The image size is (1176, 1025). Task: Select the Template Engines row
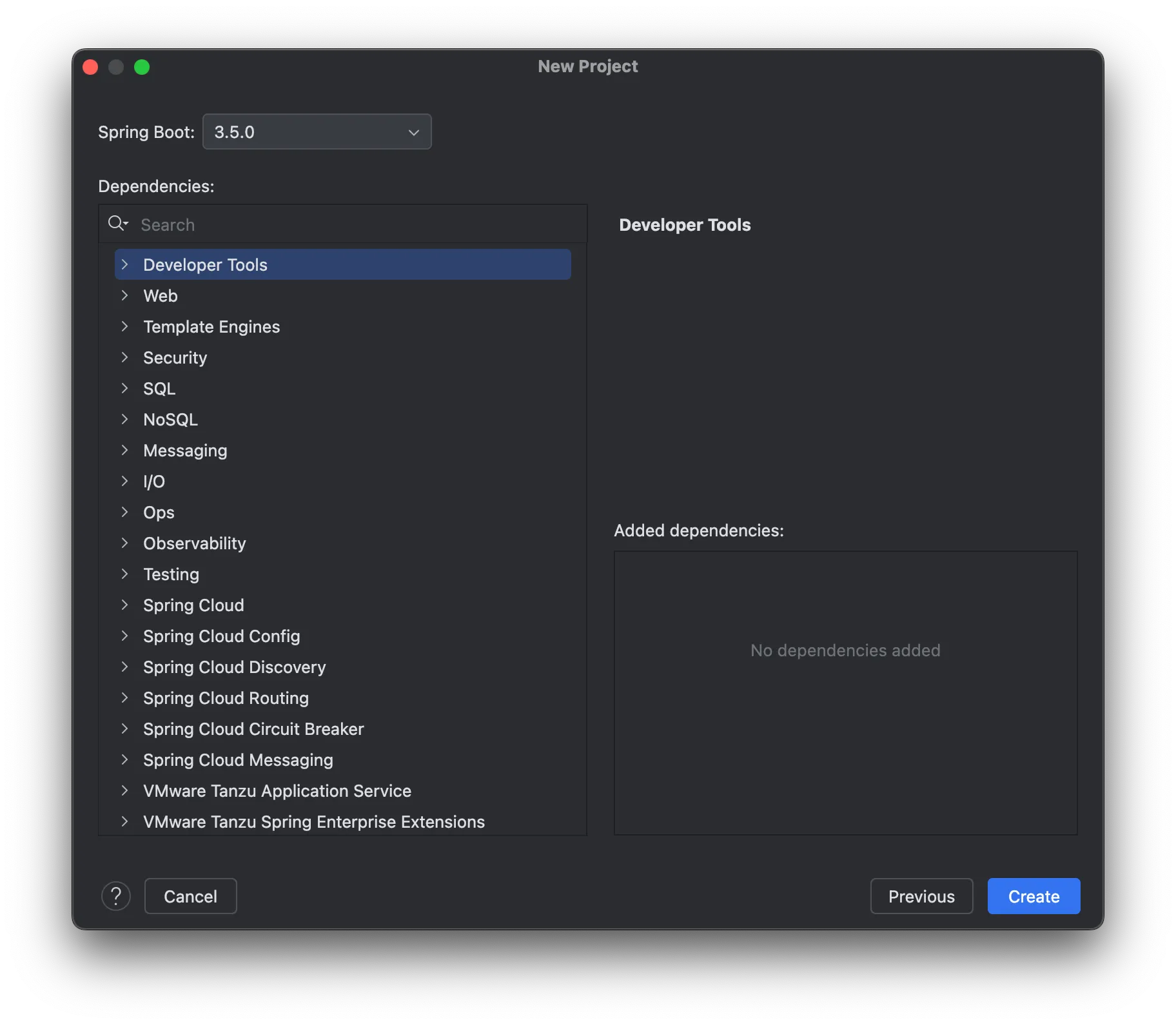(343, 326)
